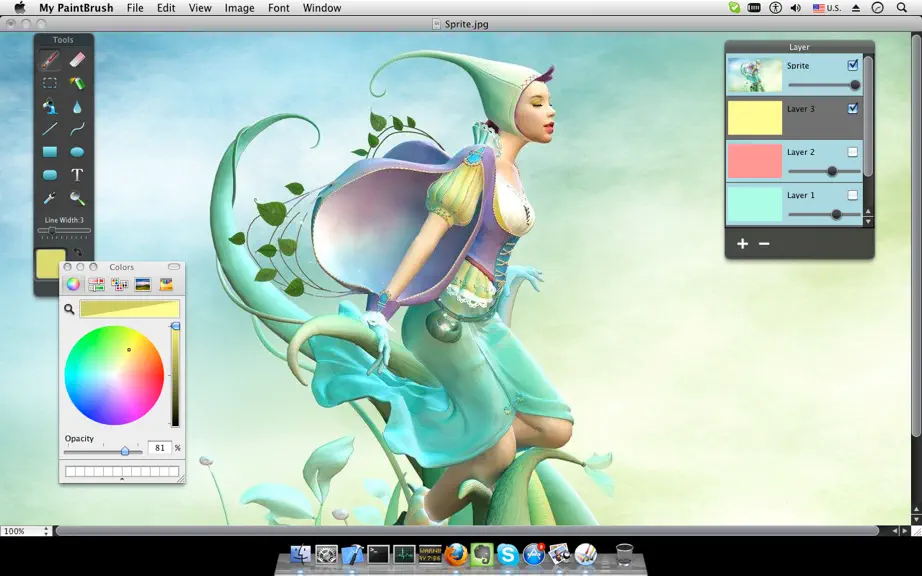The height and width of the screenshot is (576, 922).
Task: Click the volume icon in menu bar
Action: coord(796,8)
